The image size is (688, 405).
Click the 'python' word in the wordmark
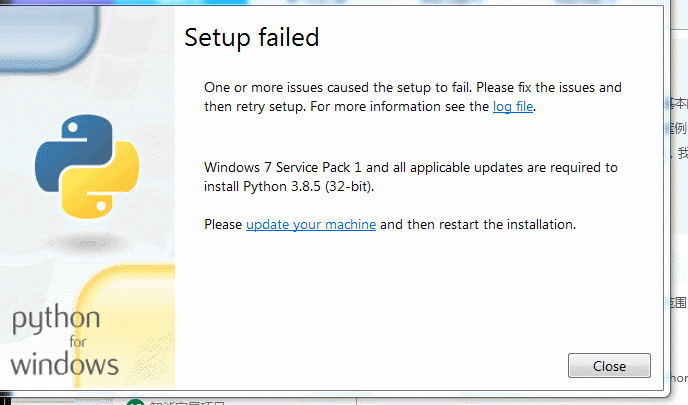[56, 319]
